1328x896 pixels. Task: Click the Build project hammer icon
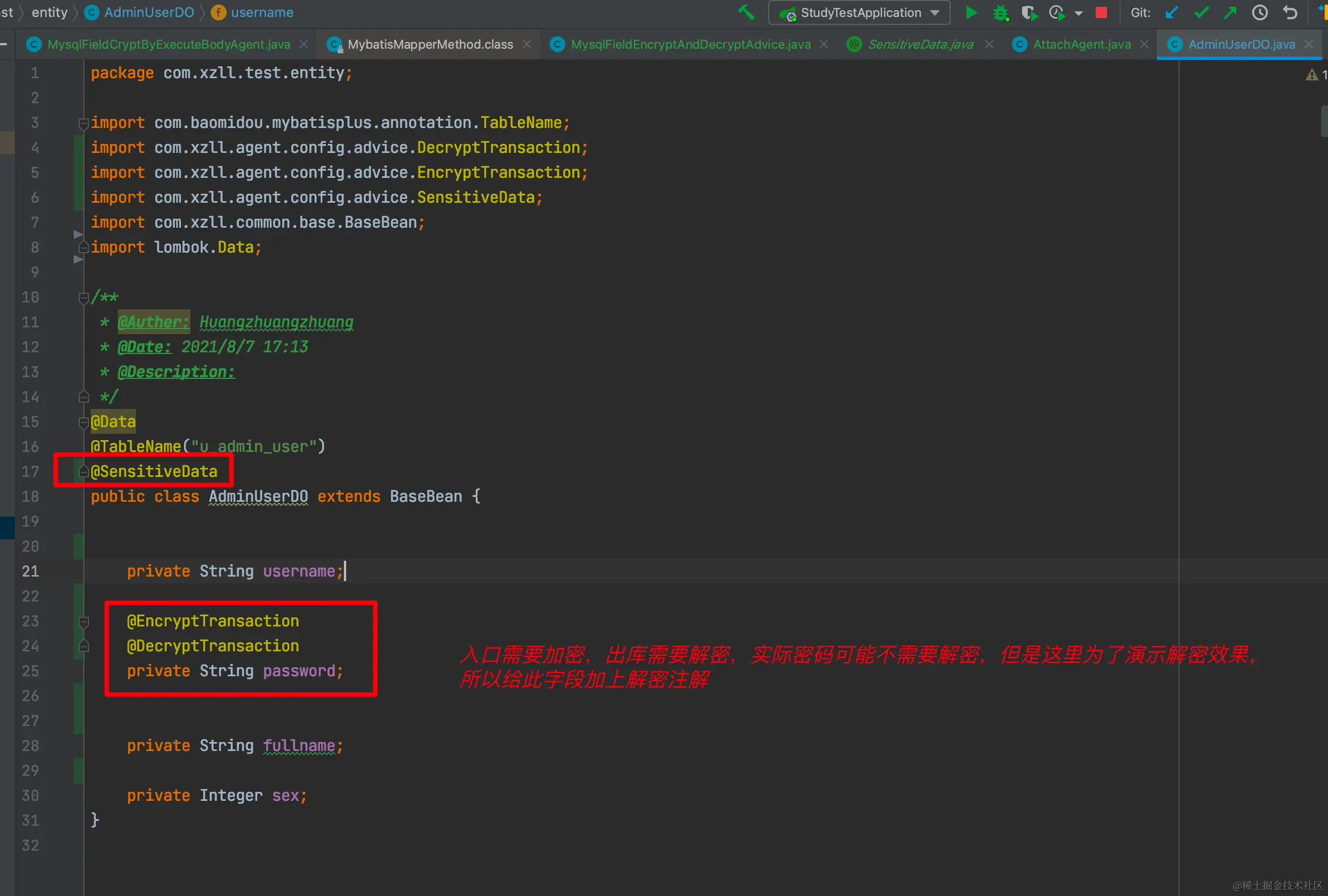(x=746, y=12)
